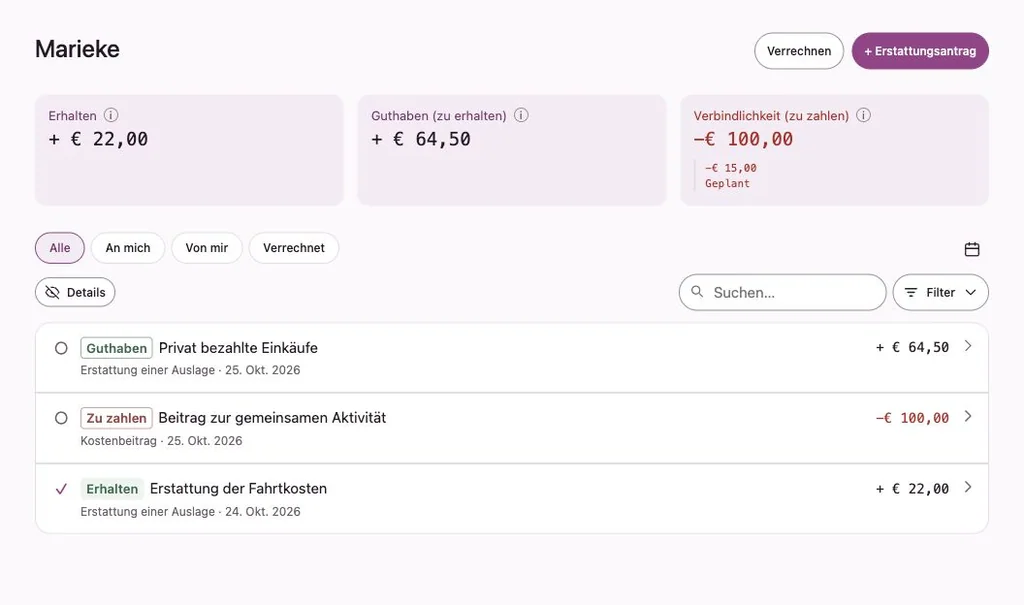Click Erstattung einer Auslage · 24. Okt. 2026

pos(190,512)
